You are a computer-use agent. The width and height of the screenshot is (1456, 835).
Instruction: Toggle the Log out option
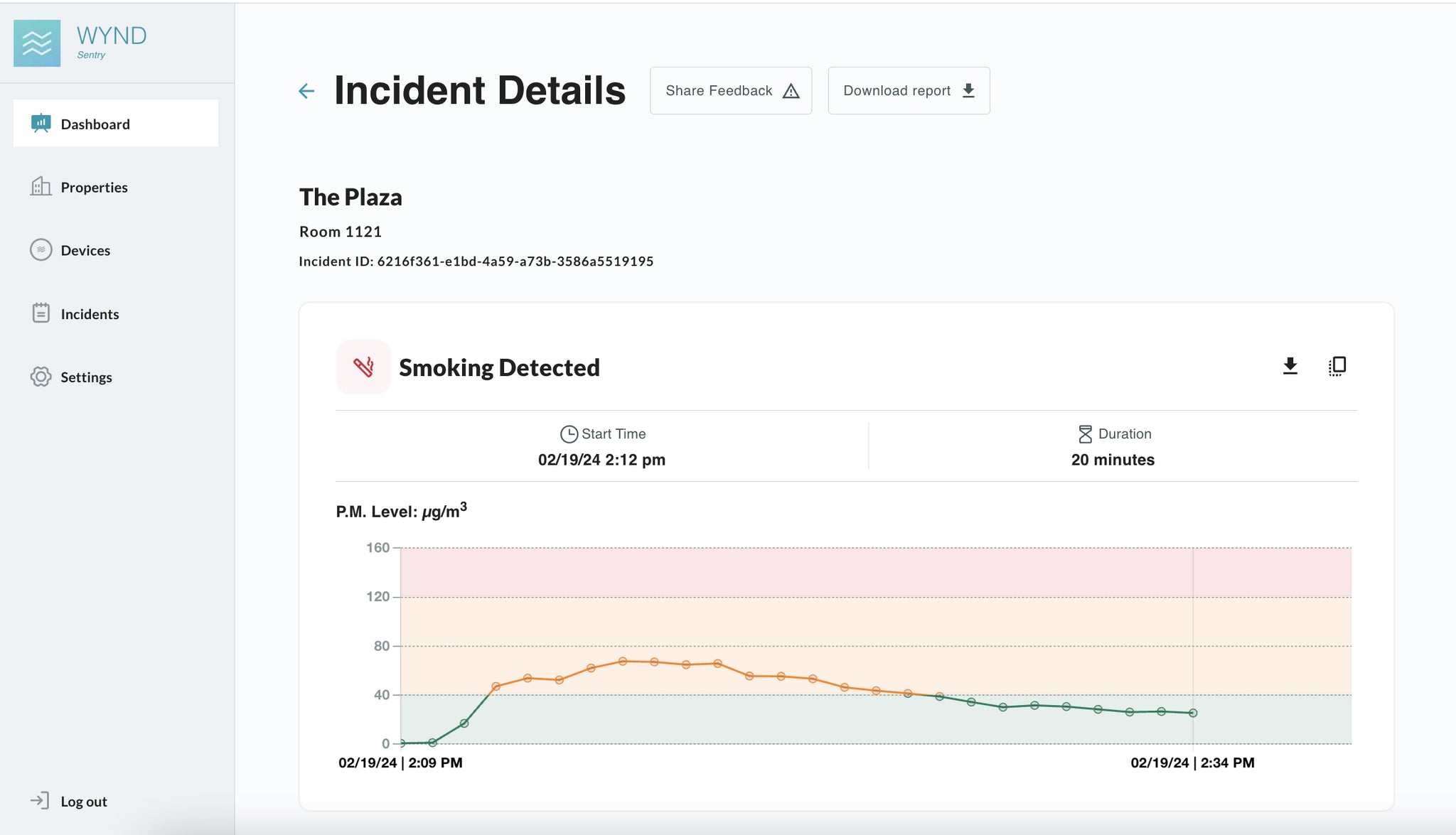coord(83,800)
